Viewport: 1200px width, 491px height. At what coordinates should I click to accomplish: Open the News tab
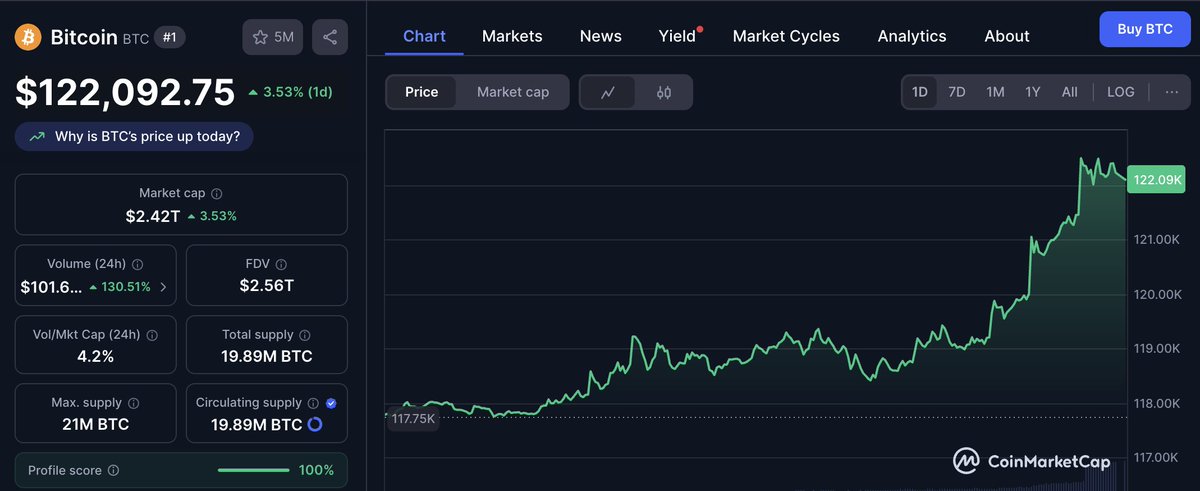pyautogui.click(x=601, y=36)
